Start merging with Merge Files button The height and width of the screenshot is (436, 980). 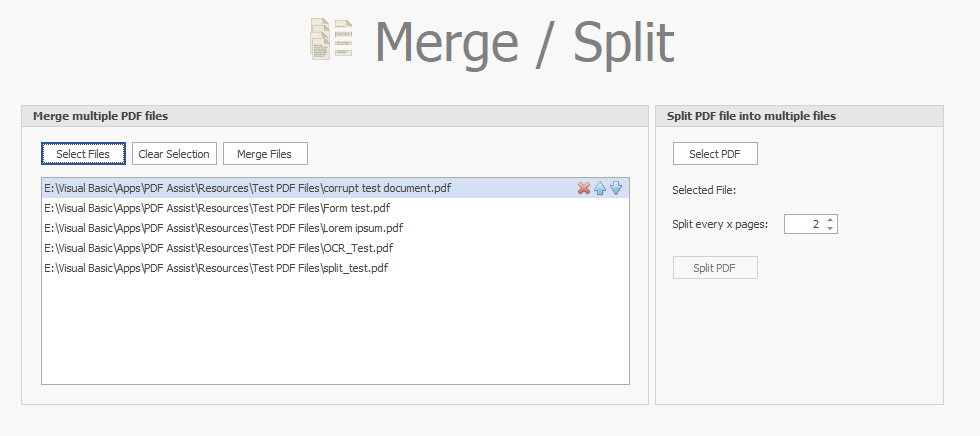click(x=265, y=154)
